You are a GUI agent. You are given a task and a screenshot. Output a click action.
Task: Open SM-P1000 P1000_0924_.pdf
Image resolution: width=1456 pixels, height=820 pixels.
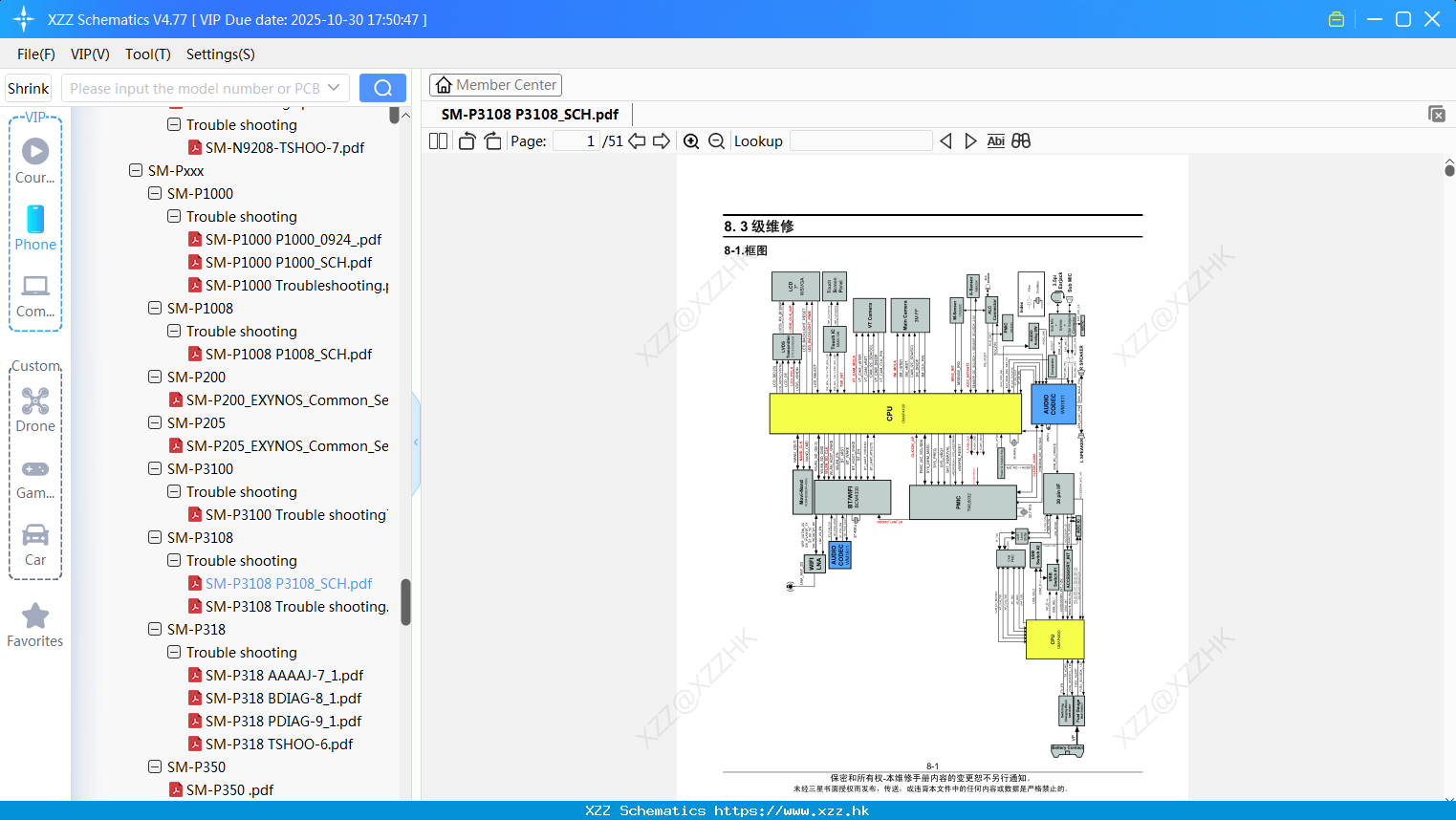[293, 239]
